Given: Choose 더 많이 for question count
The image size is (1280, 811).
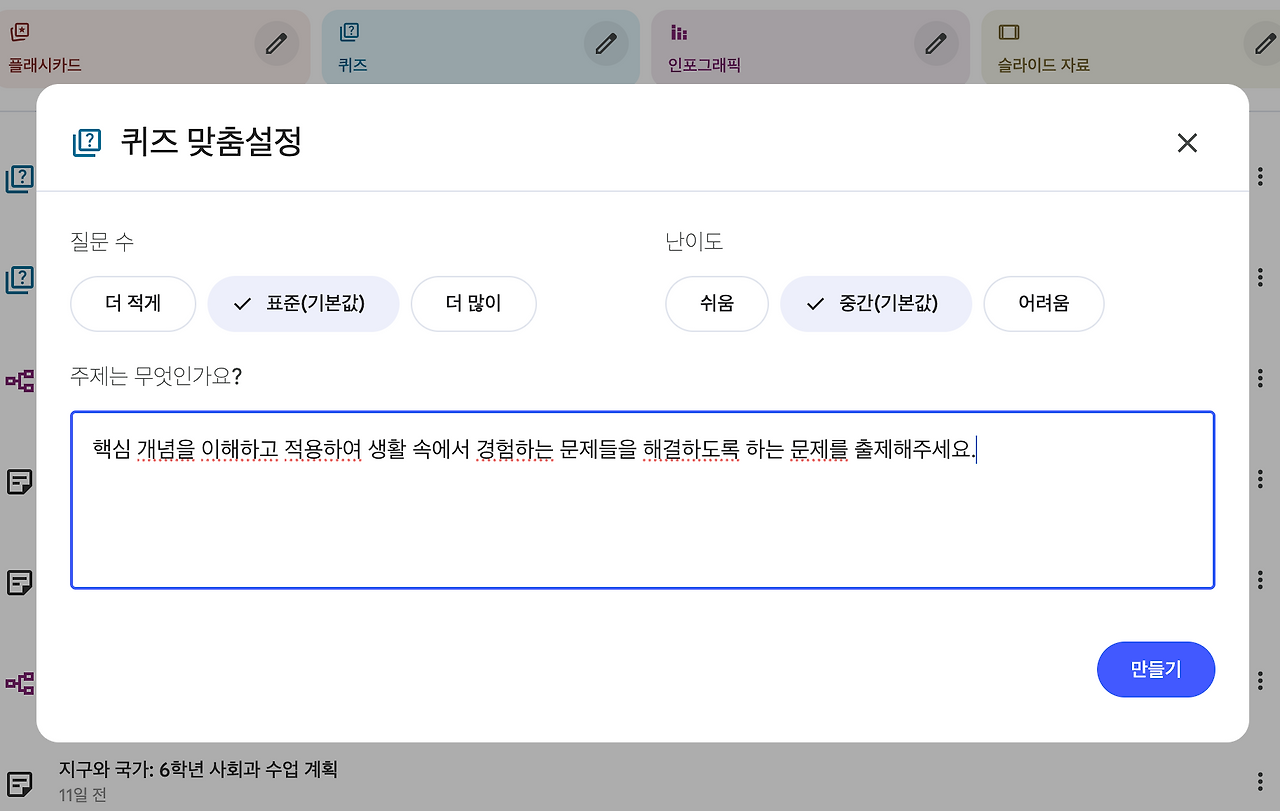Looking at the screenshot, I should point(473,304).
